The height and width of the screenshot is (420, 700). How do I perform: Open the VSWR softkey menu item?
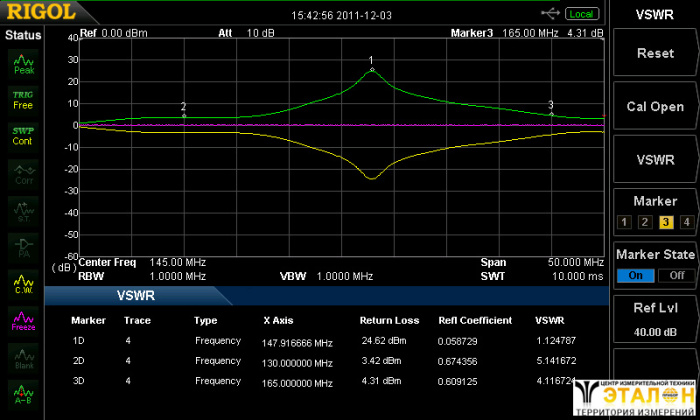[x=655, y=159]
